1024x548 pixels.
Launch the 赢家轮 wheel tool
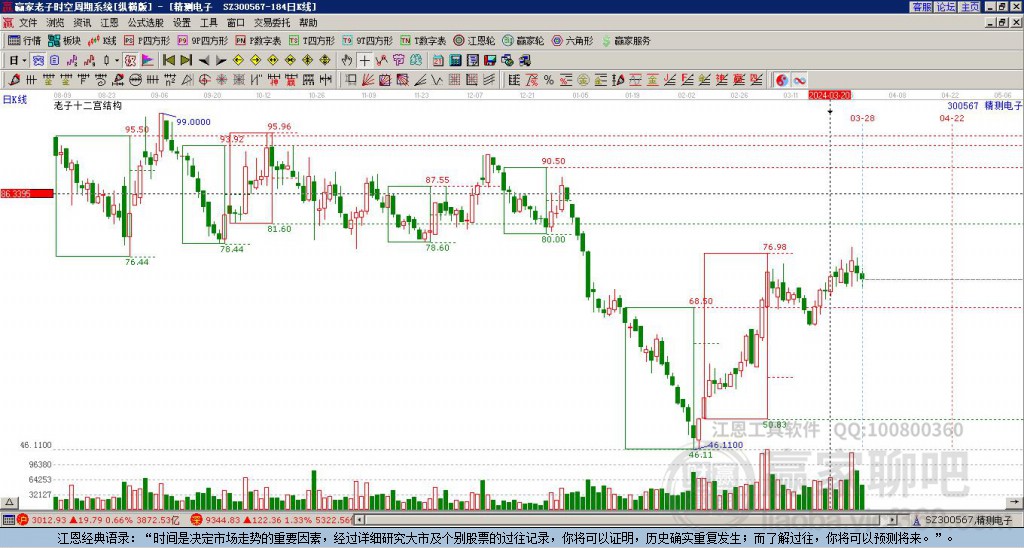point(523,40)
